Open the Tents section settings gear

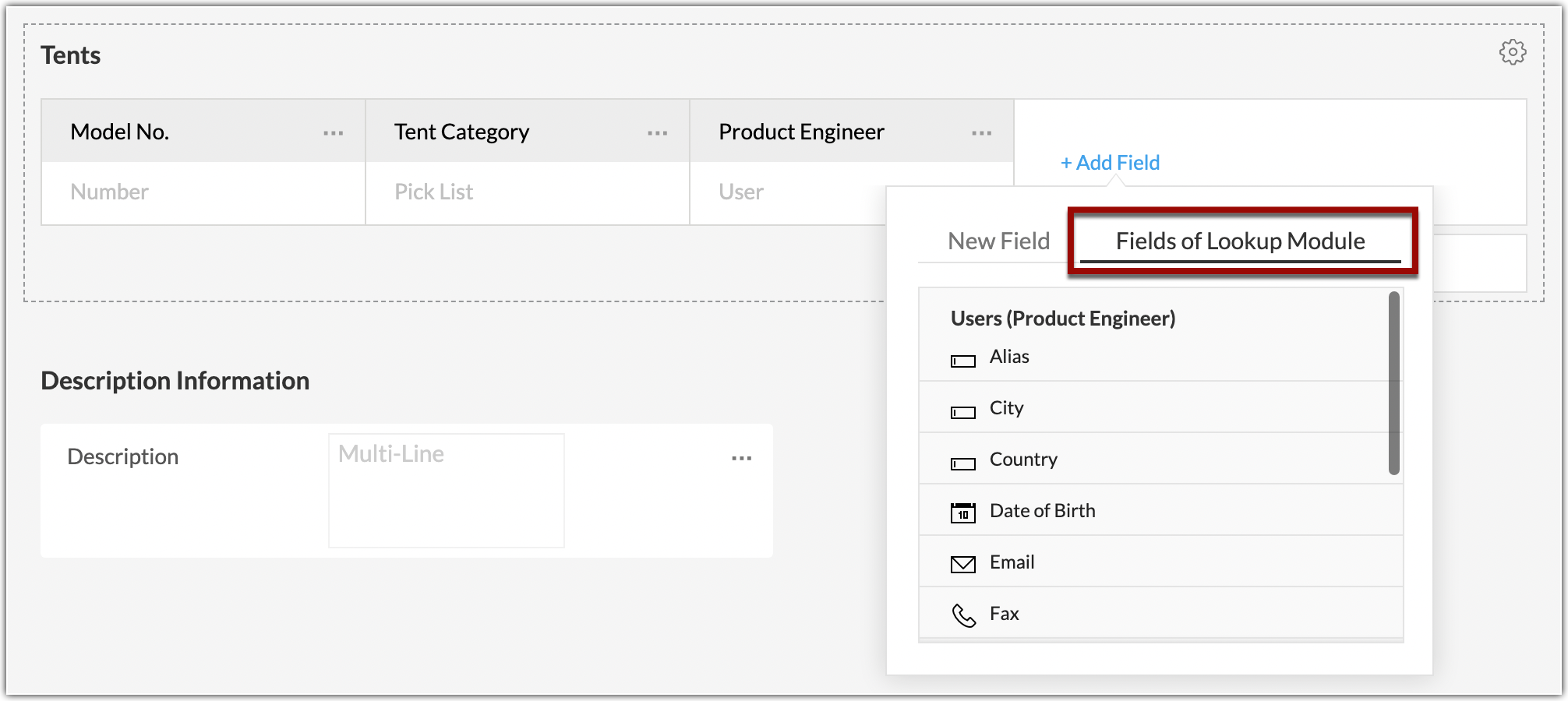[x=1512, y=53]
